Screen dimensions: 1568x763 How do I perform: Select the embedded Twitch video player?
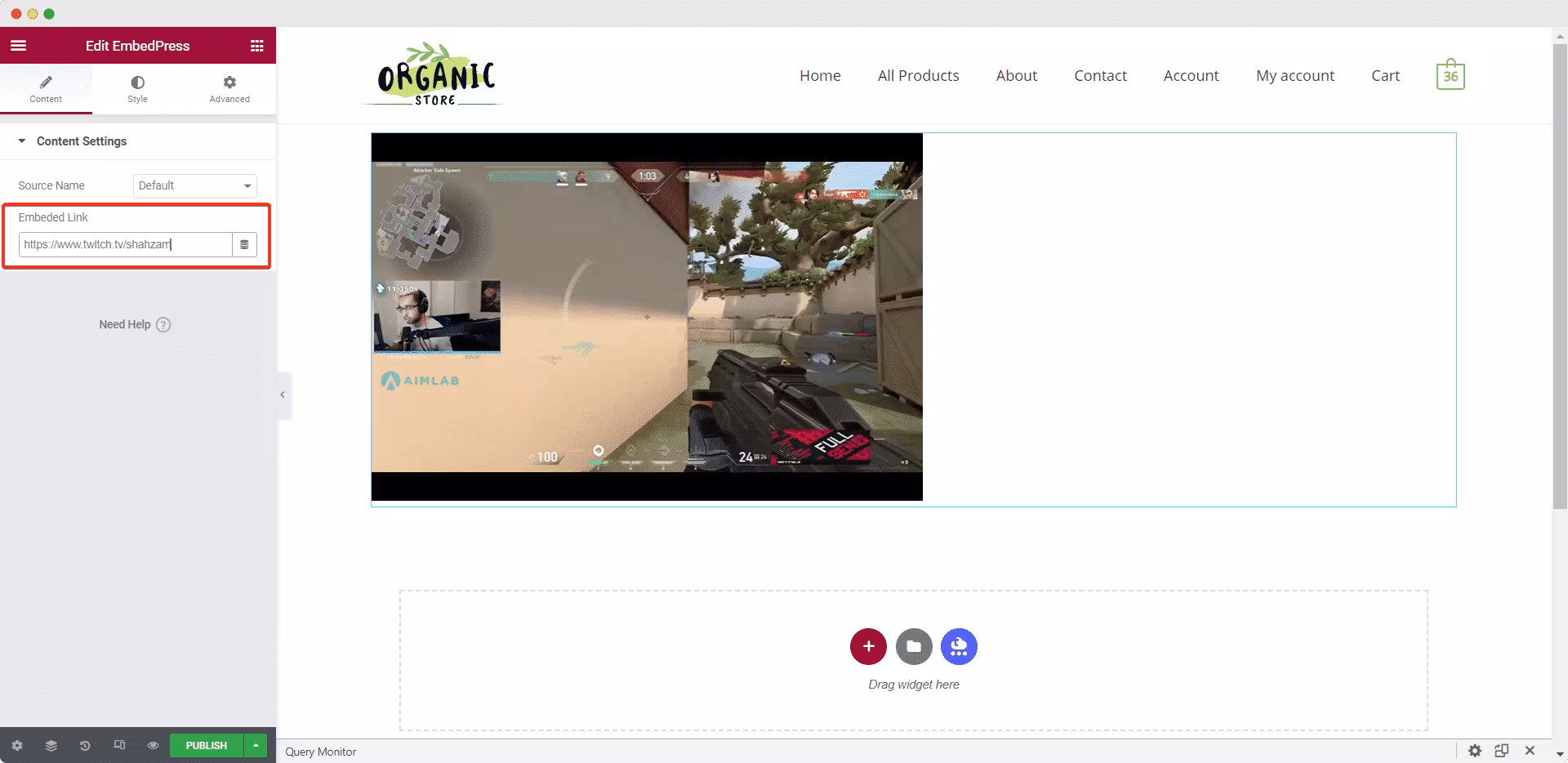[x=647, y=317]
